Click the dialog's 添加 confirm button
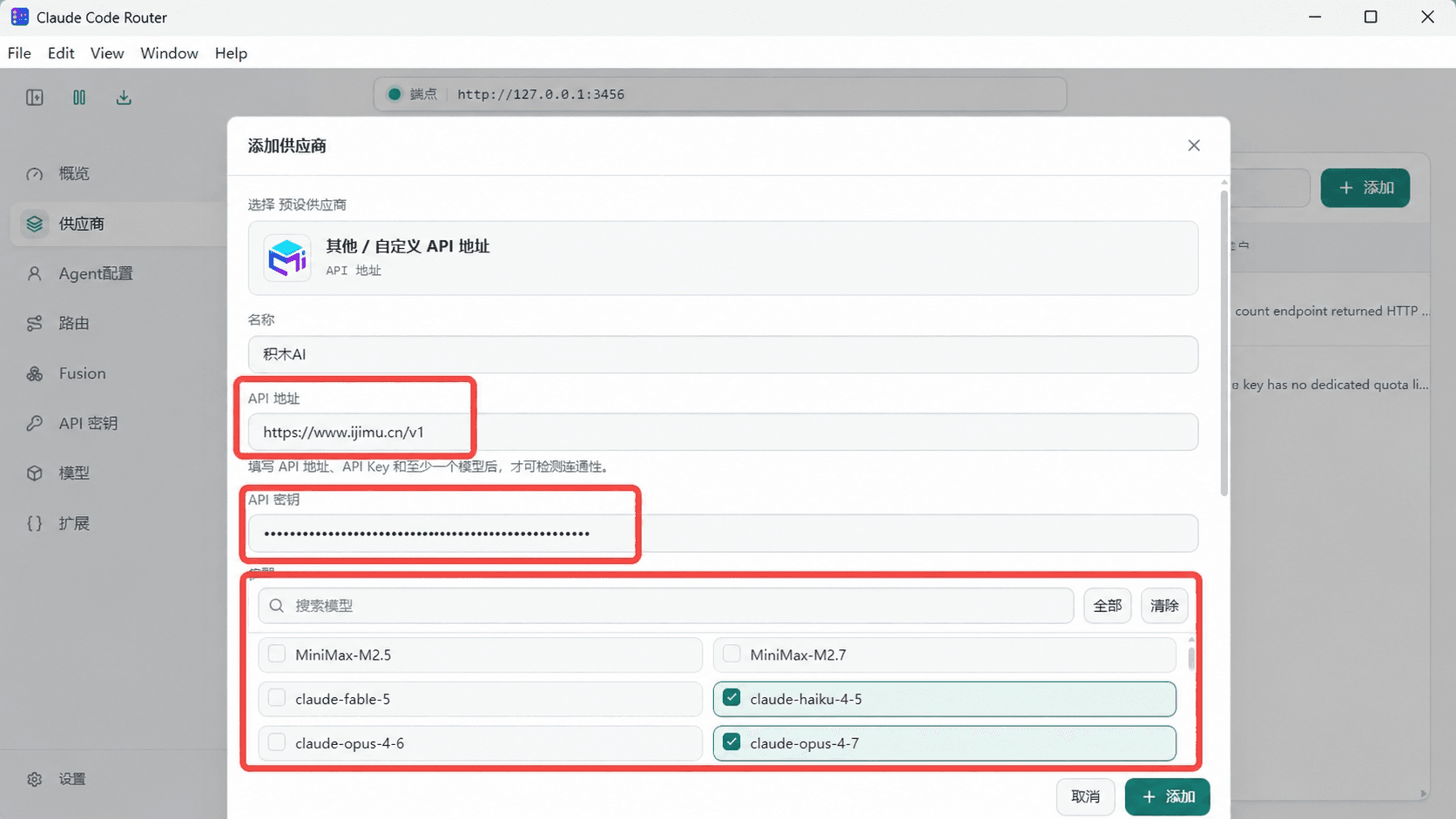This screenshot has height=819, width=1456. point(1167,796)
